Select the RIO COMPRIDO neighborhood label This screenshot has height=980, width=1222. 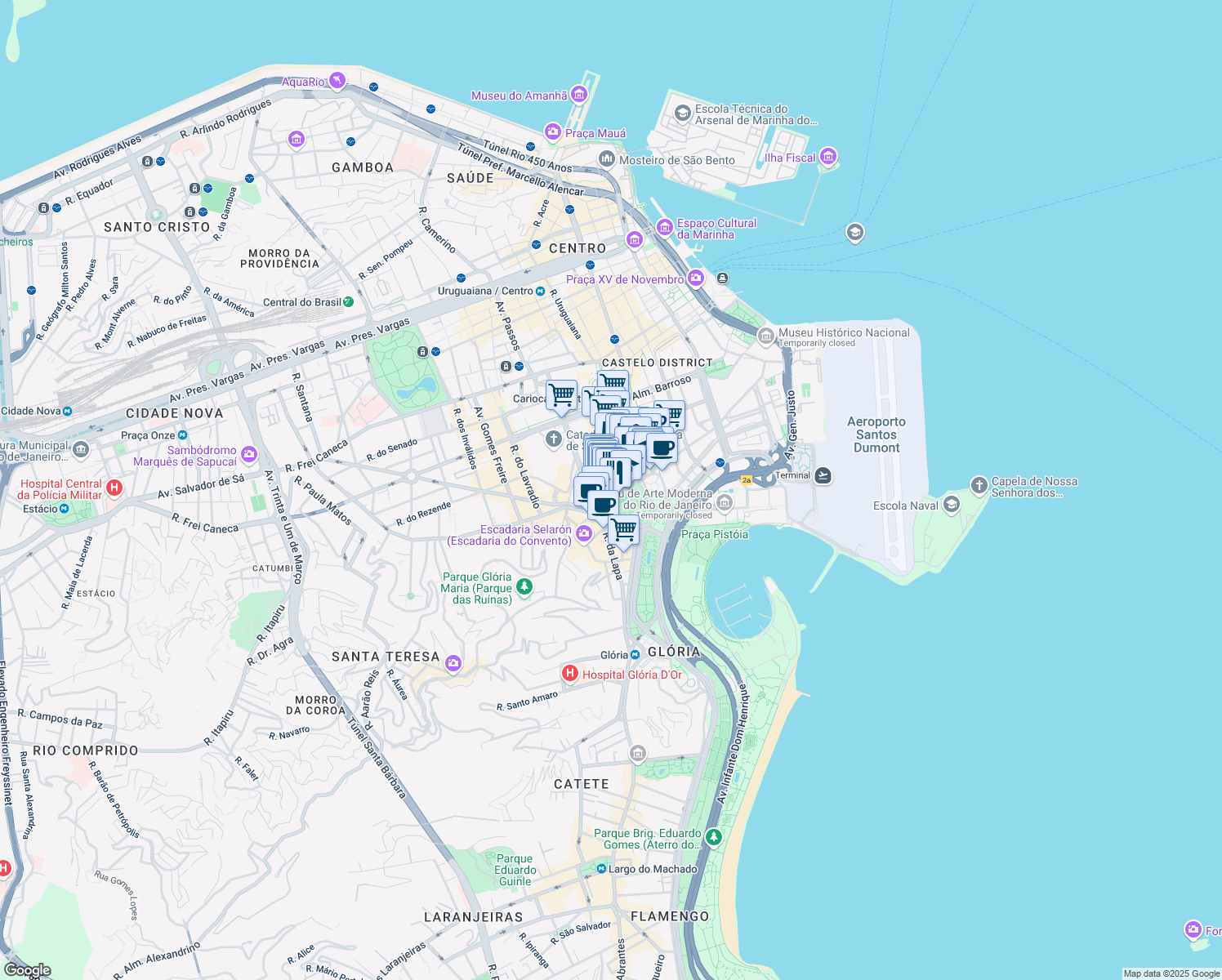(86, 751)
